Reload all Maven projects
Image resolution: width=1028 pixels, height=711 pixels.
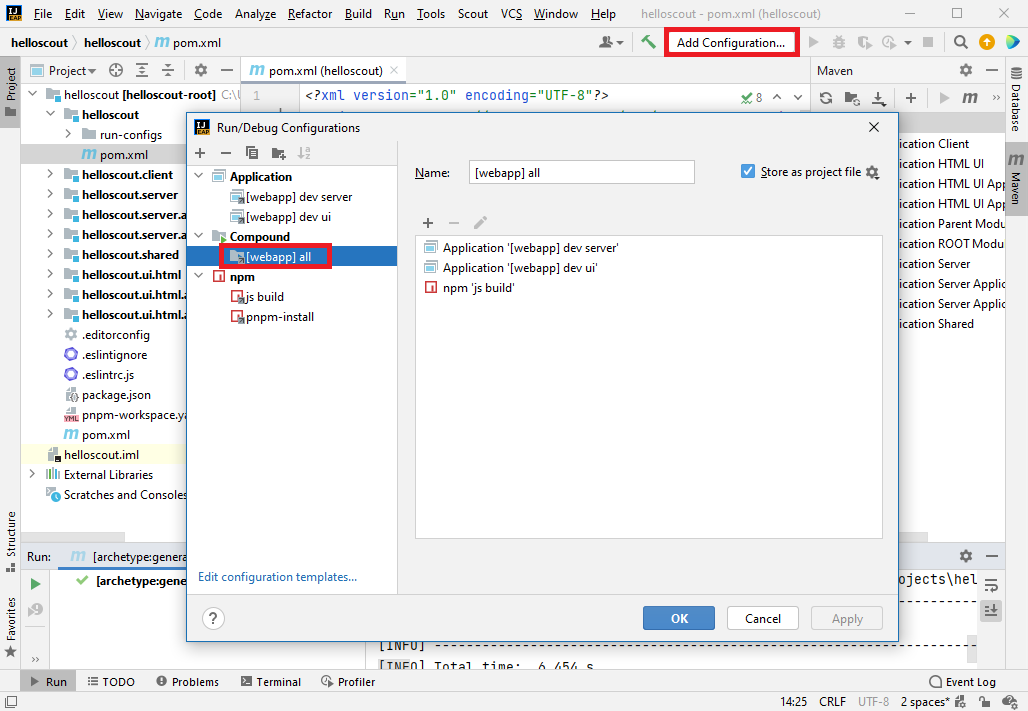tap(826, 98)
